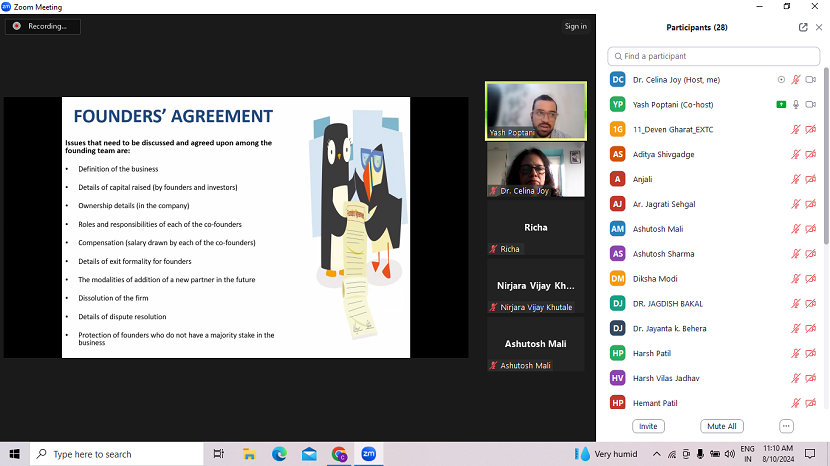Open the Mail app from the taskbar

point(309,454)
